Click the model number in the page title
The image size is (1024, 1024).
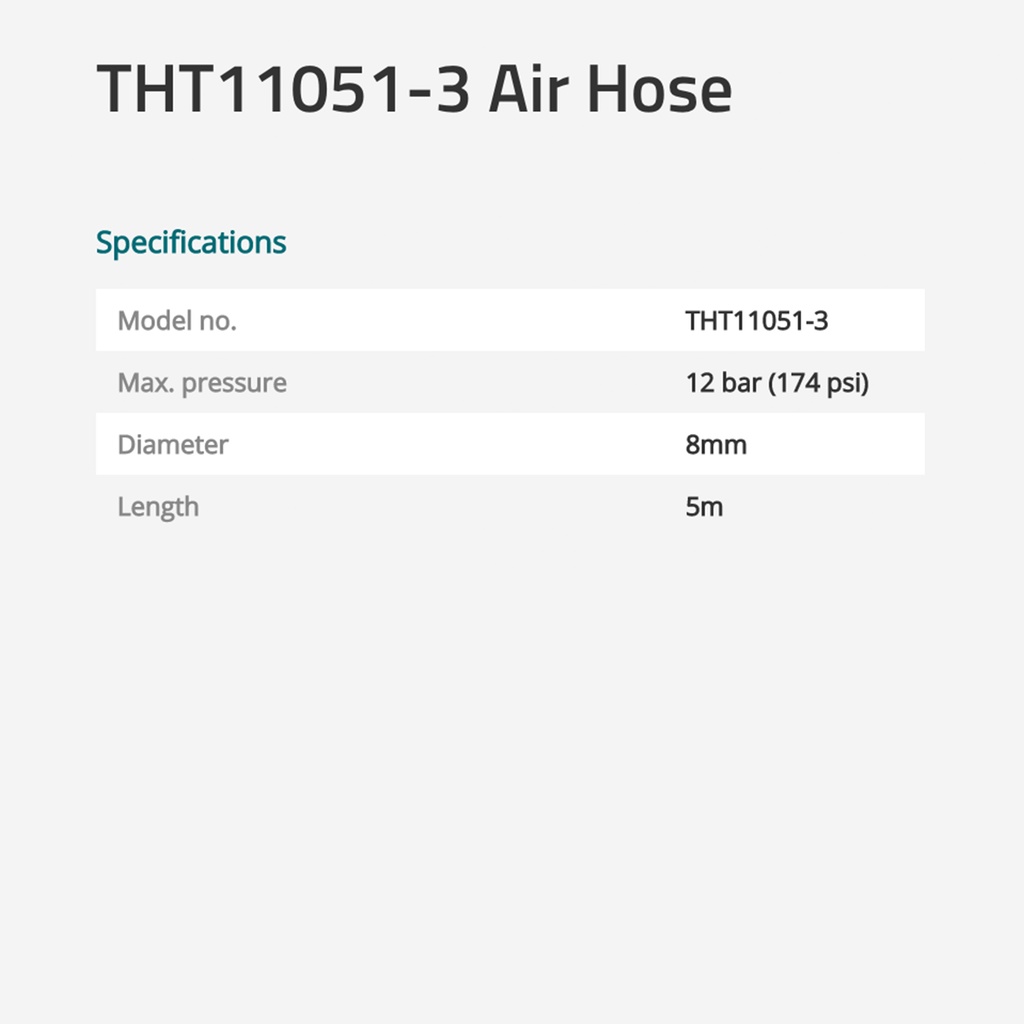tap(283, 88)
